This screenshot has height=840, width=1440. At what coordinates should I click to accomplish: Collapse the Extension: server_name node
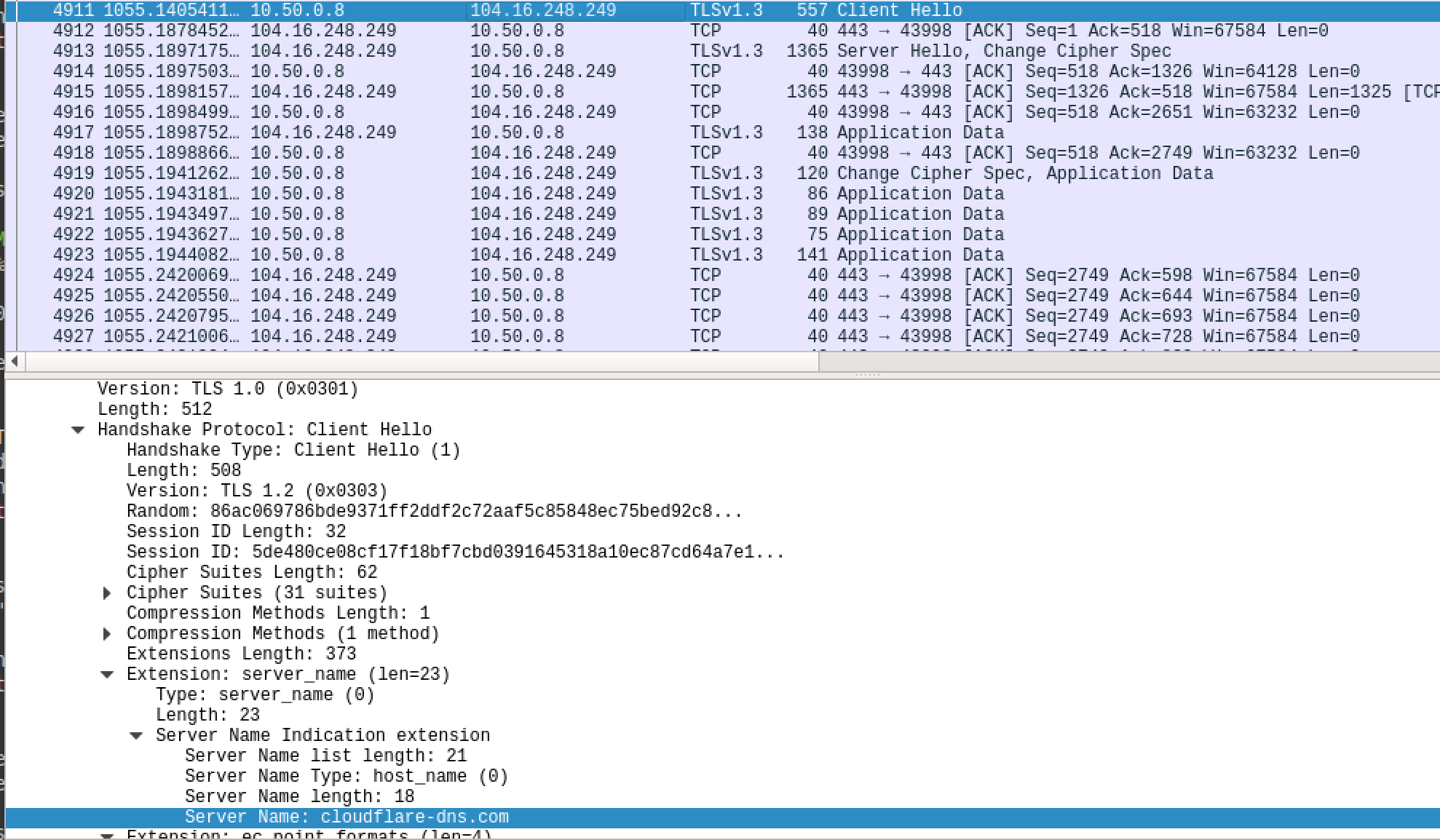tap(107, 675)
